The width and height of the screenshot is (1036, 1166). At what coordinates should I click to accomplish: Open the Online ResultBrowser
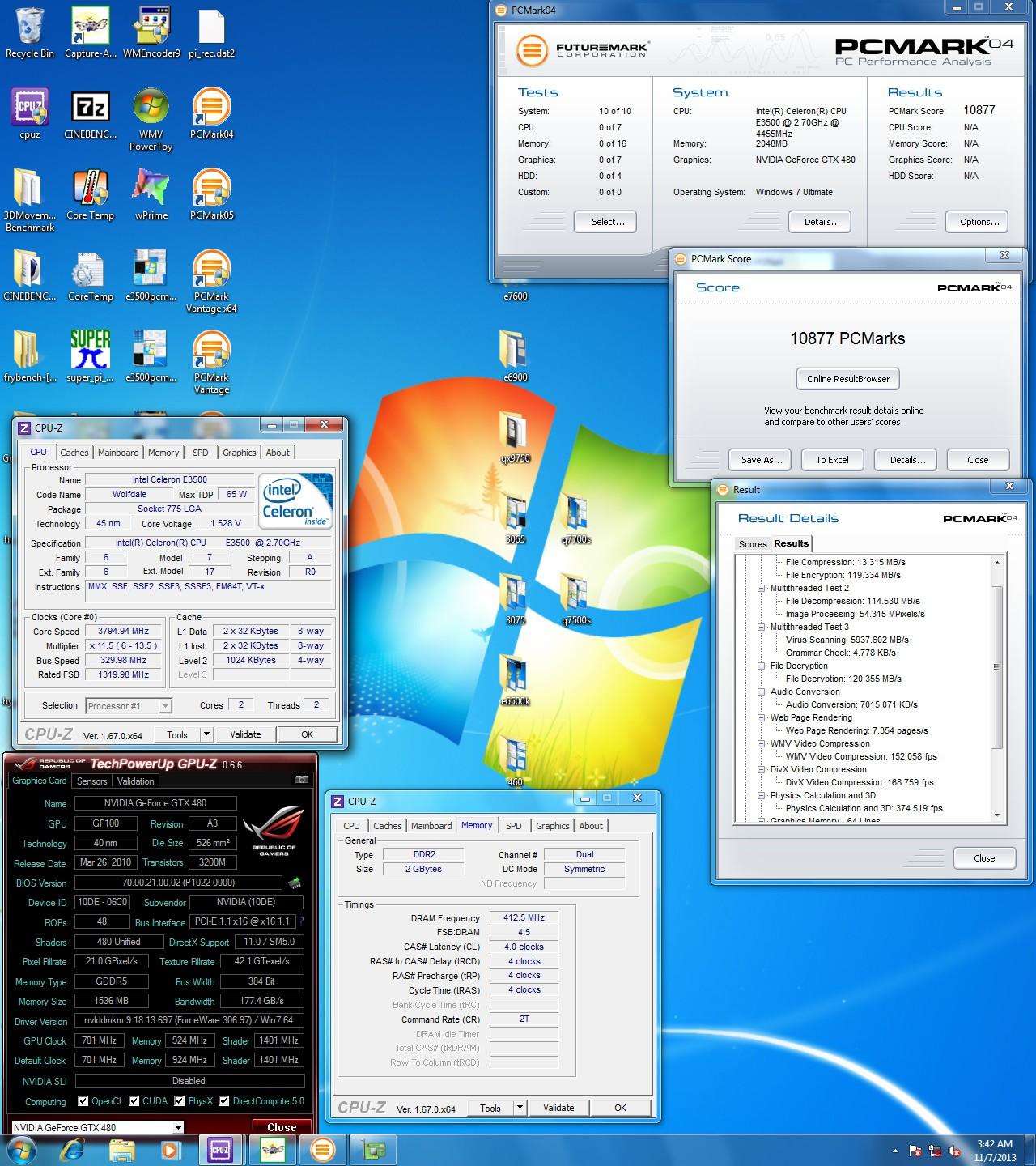point(848,379)
